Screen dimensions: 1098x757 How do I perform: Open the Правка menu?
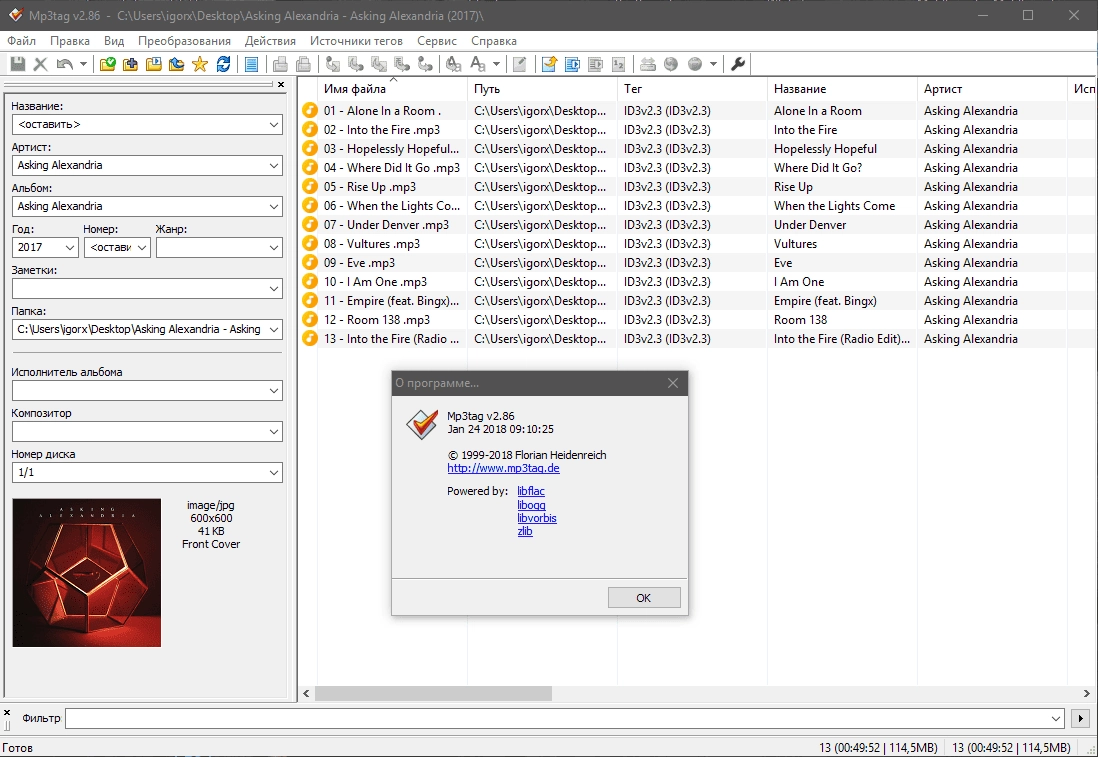pyautogui.click(x=69, y=41)
